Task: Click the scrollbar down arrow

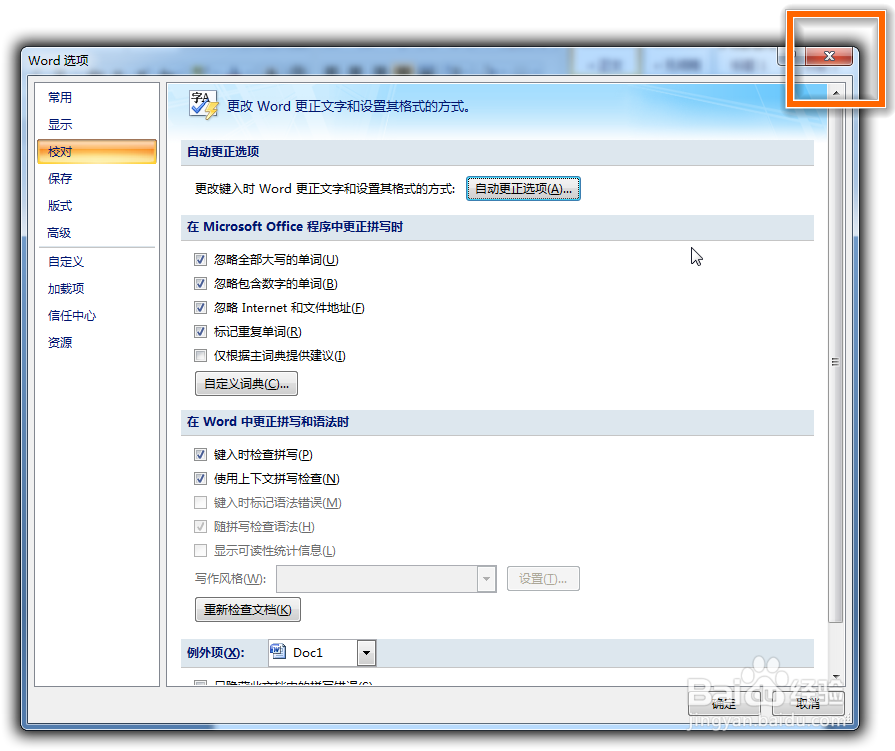Action: coord(836,677)
